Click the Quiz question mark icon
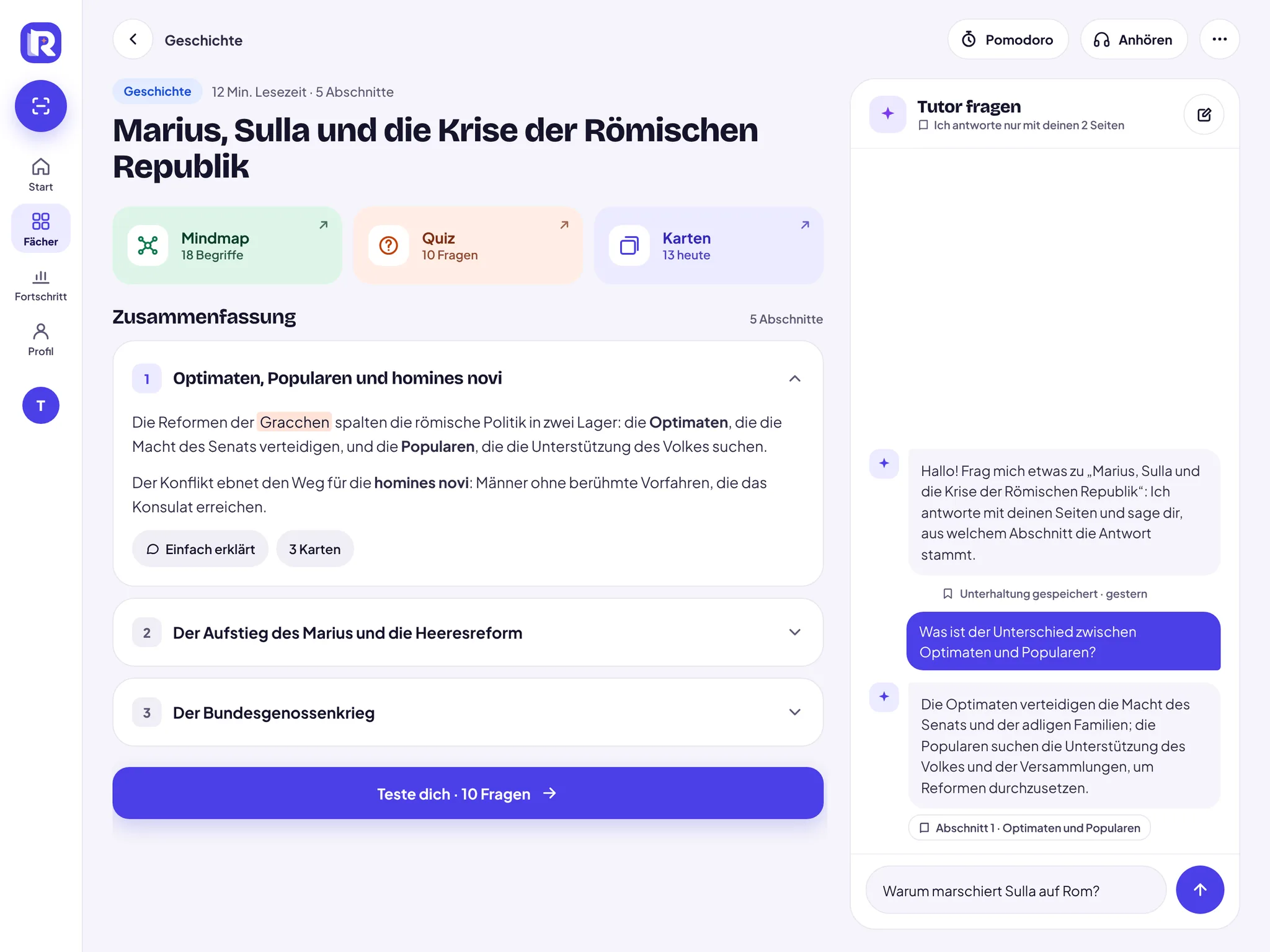 click(389, 245)
